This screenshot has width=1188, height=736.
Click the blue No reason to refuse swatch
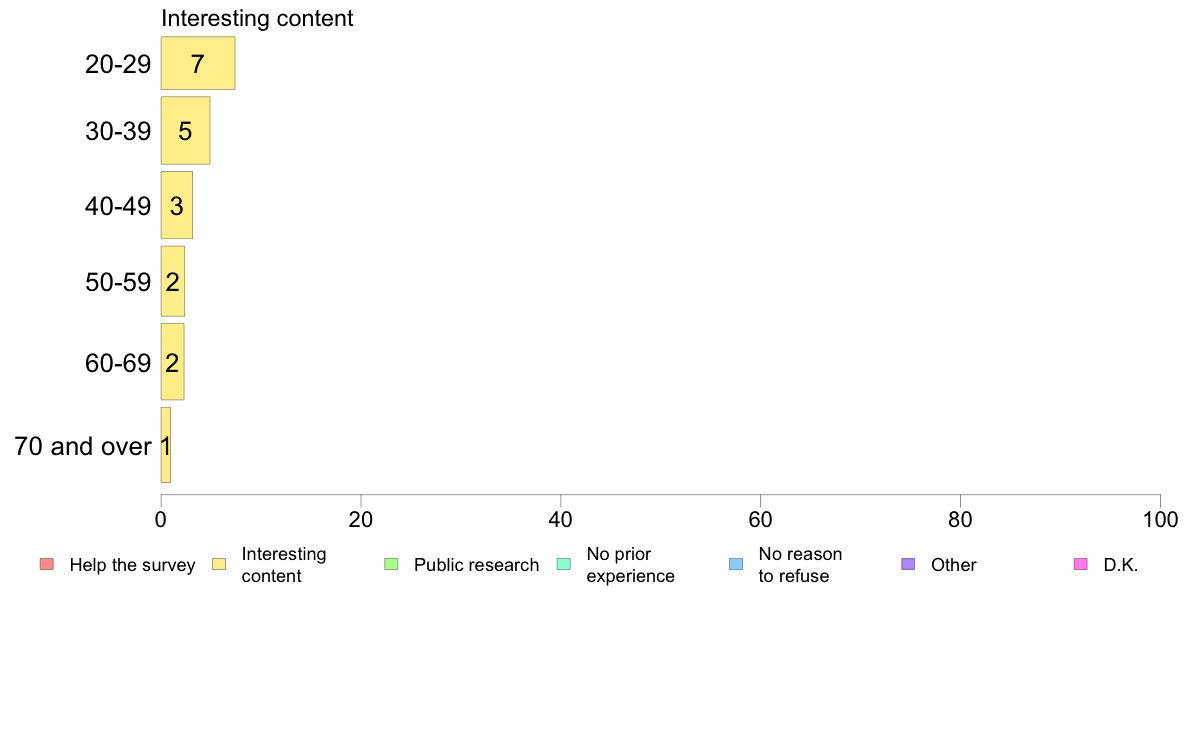click(736, 564)
